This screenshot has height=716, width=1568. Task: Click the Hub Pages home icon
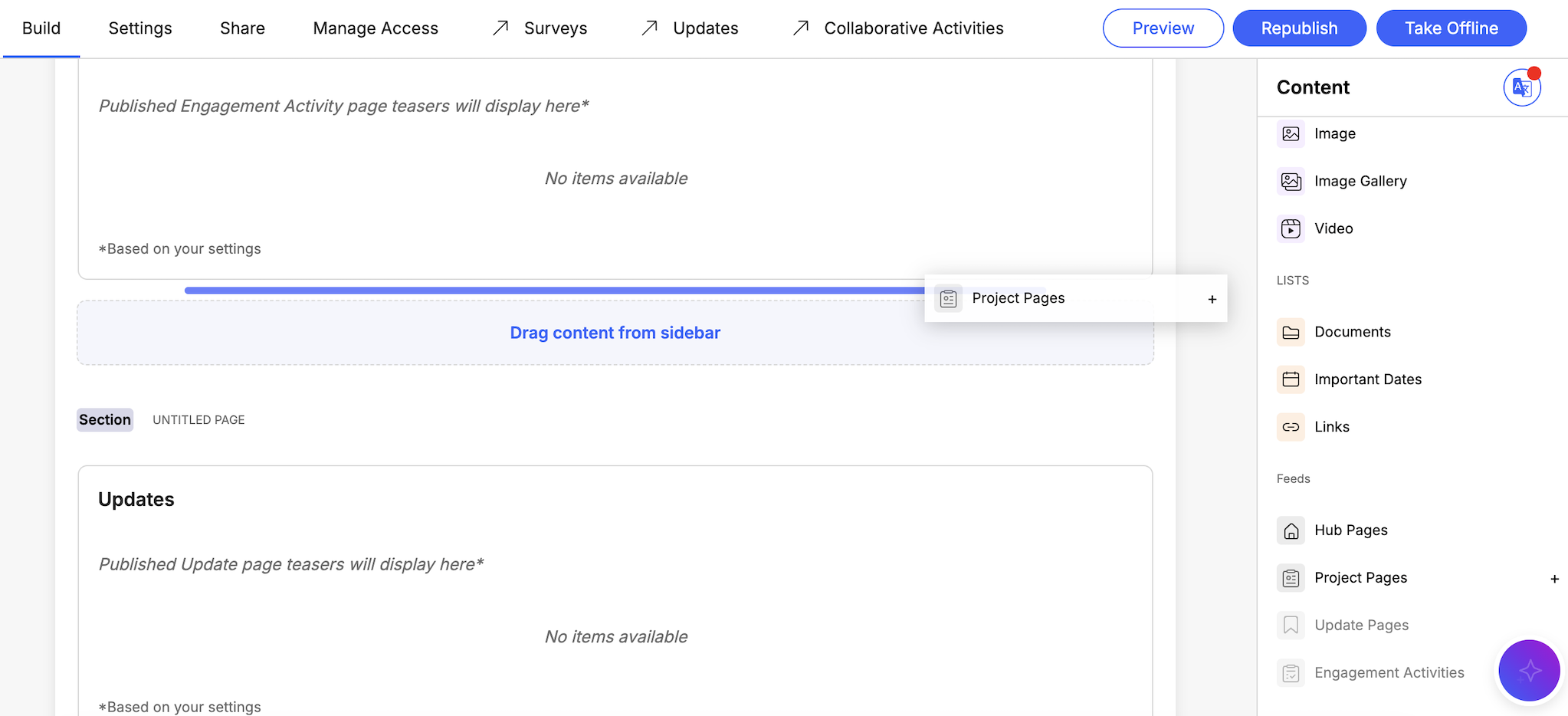pyautogui.click(x=1291, y=530)
